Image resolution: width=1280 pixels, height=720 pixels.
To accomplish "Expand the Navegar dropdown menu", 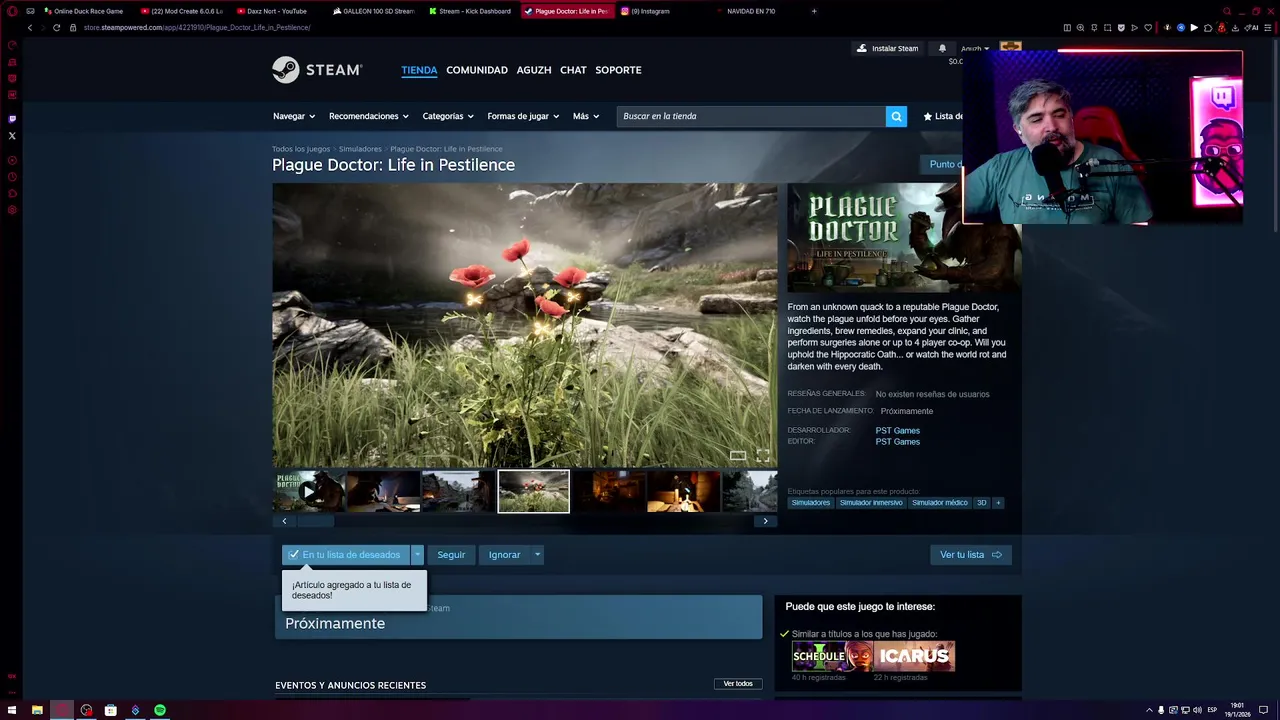I will pyautogui.click(x=294, y=116).
